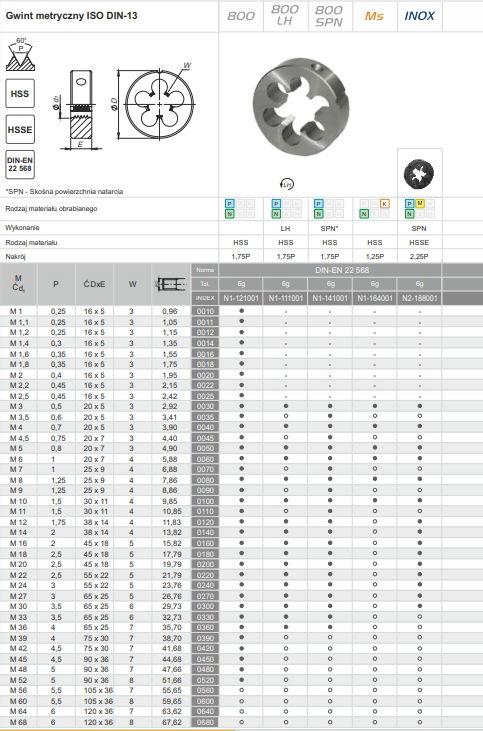Click the HSSE badge icon
Screen dimensions: 483x731
(20, 129)
